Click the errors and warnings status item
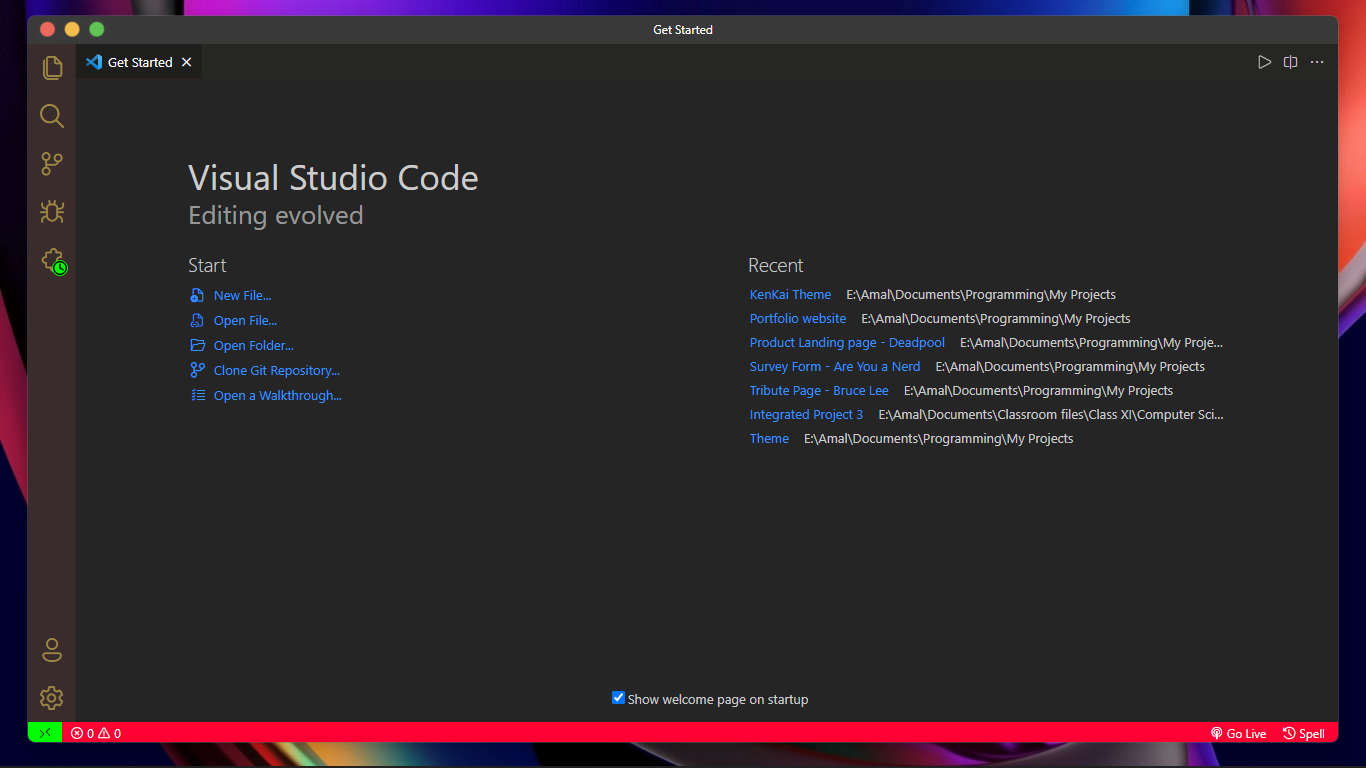The image size is (1366, 768). (x=96, y=733)
